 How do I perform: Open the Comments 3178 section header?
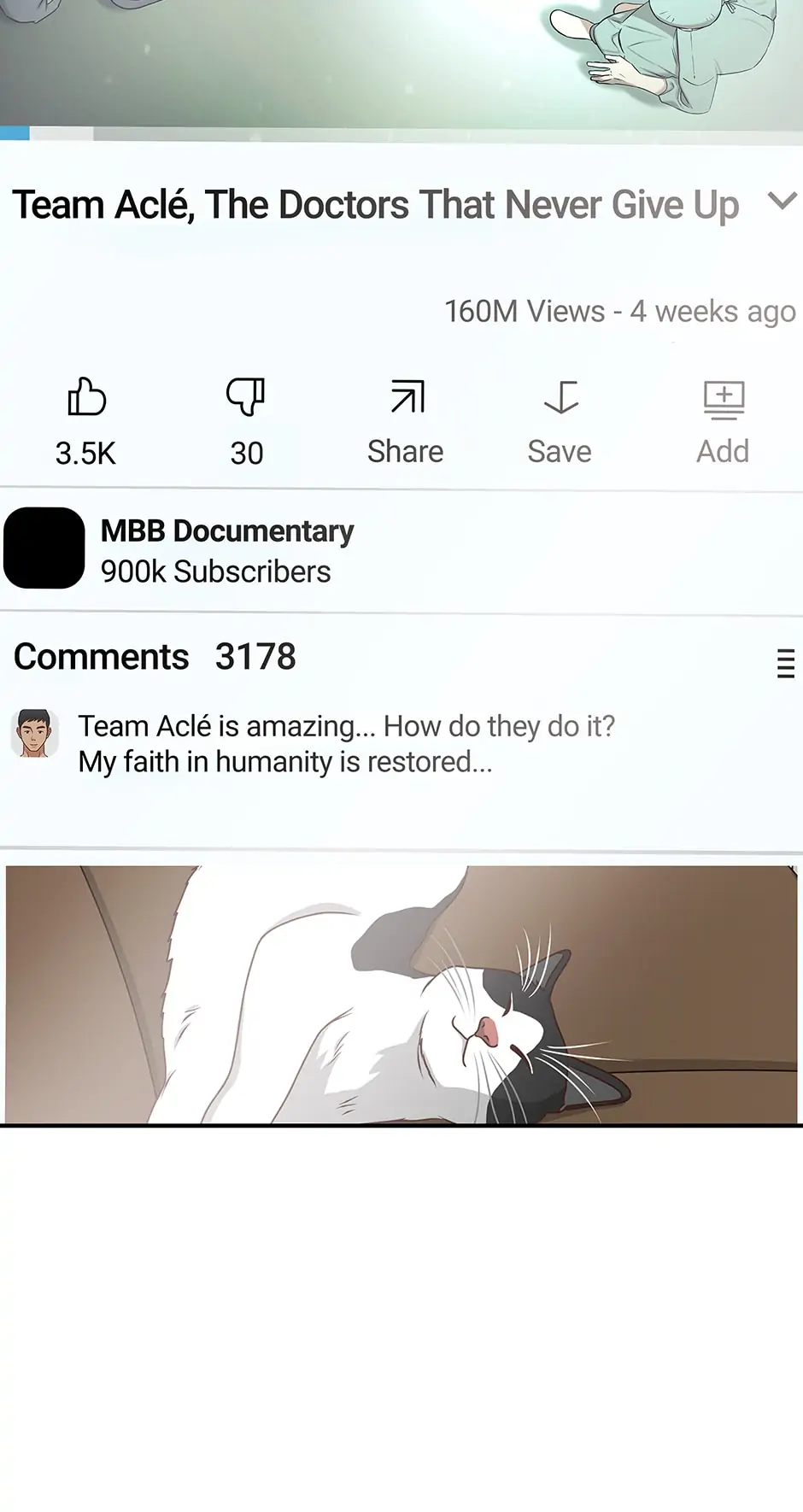pyautogui.click(x=155, y=657)
